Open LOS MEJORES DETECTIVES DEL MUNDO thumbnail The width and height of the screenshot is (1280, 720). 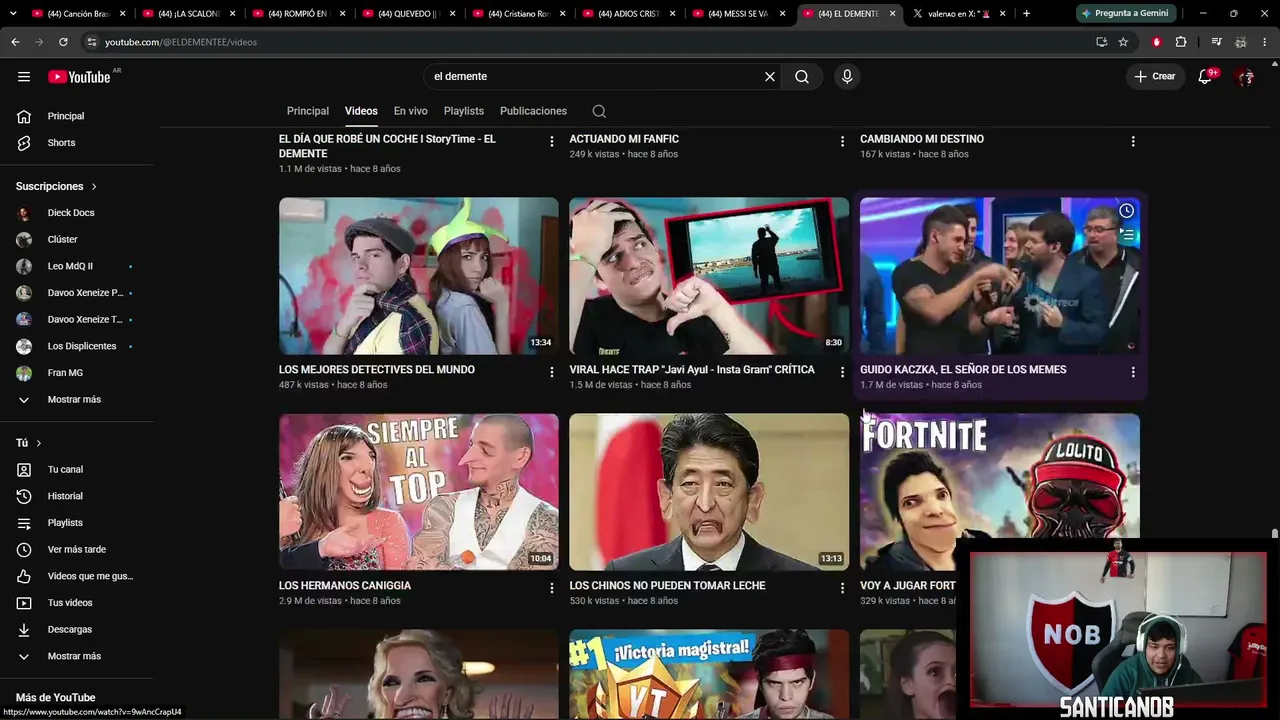pos(419,276)
